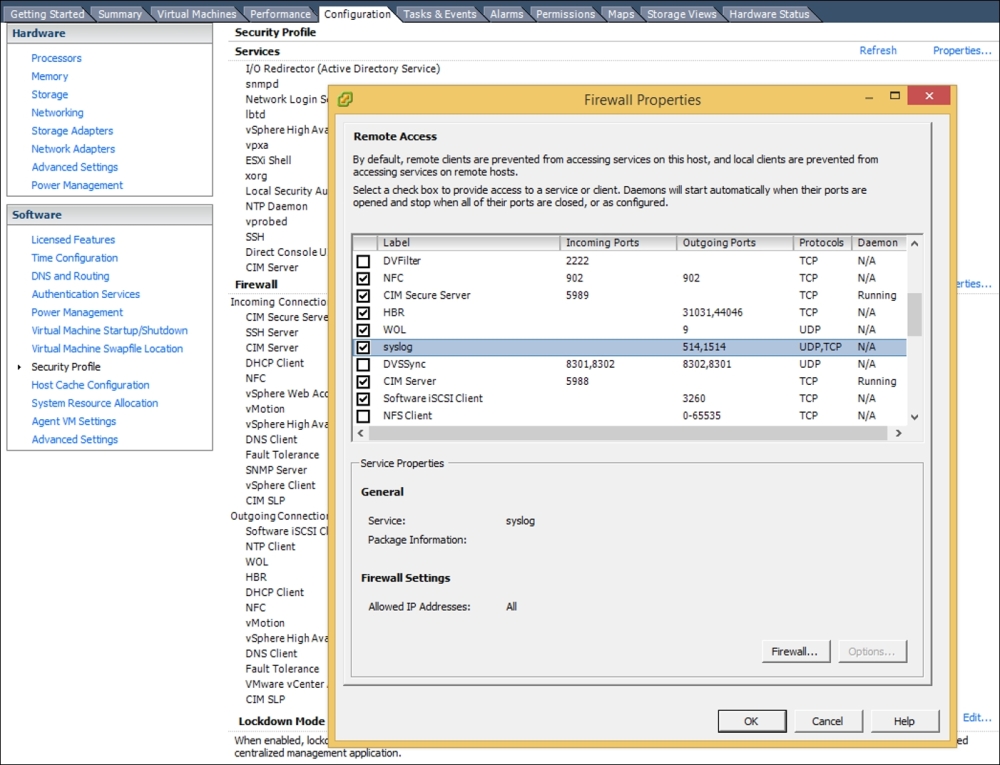Image resolution: width=1000 pixels, height=765 pixels.
Task: Open the Hardware Status tab
Action: [768, 14]
